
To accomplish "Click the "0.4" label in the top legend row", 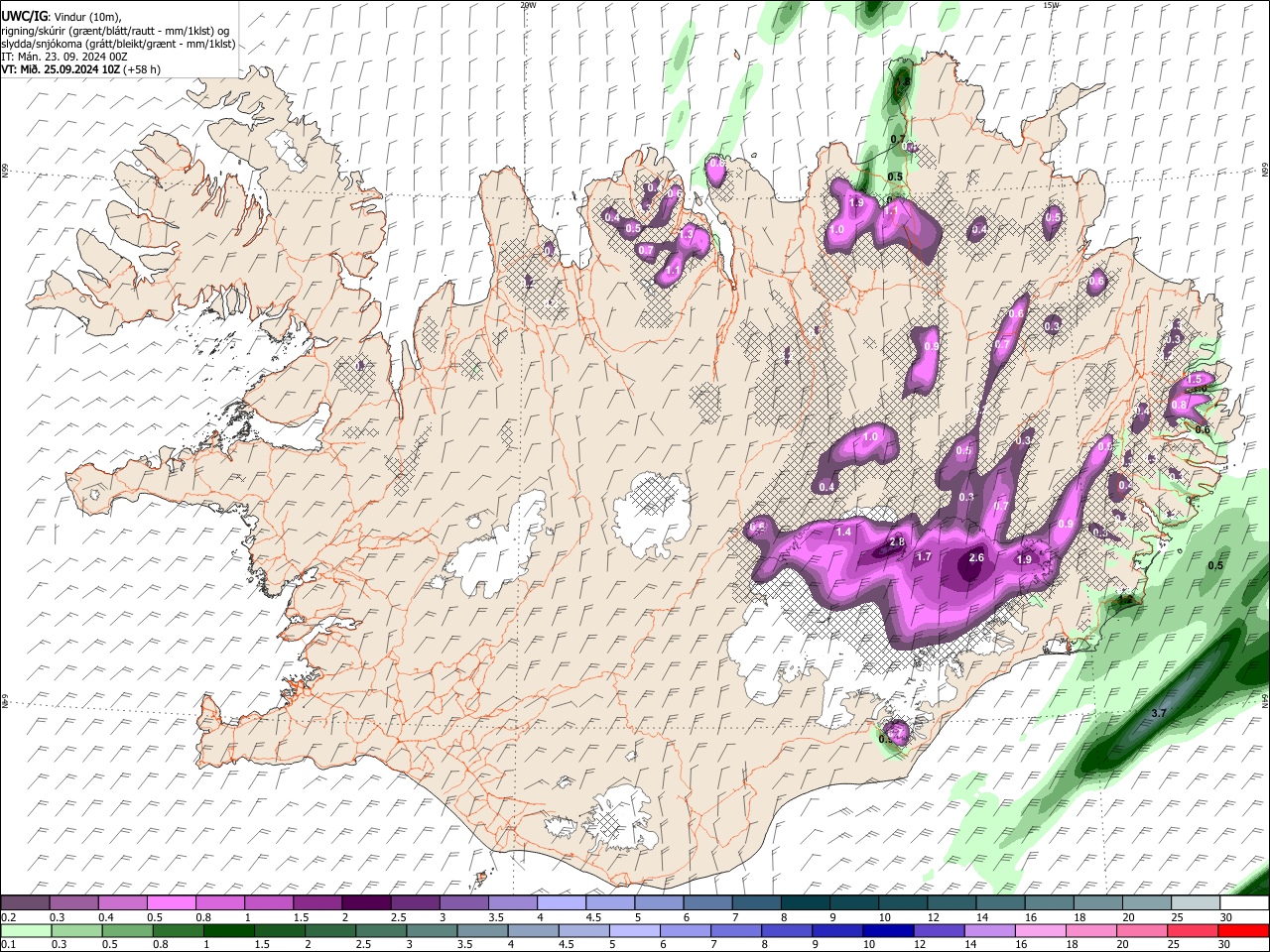I will click(106, 917).
